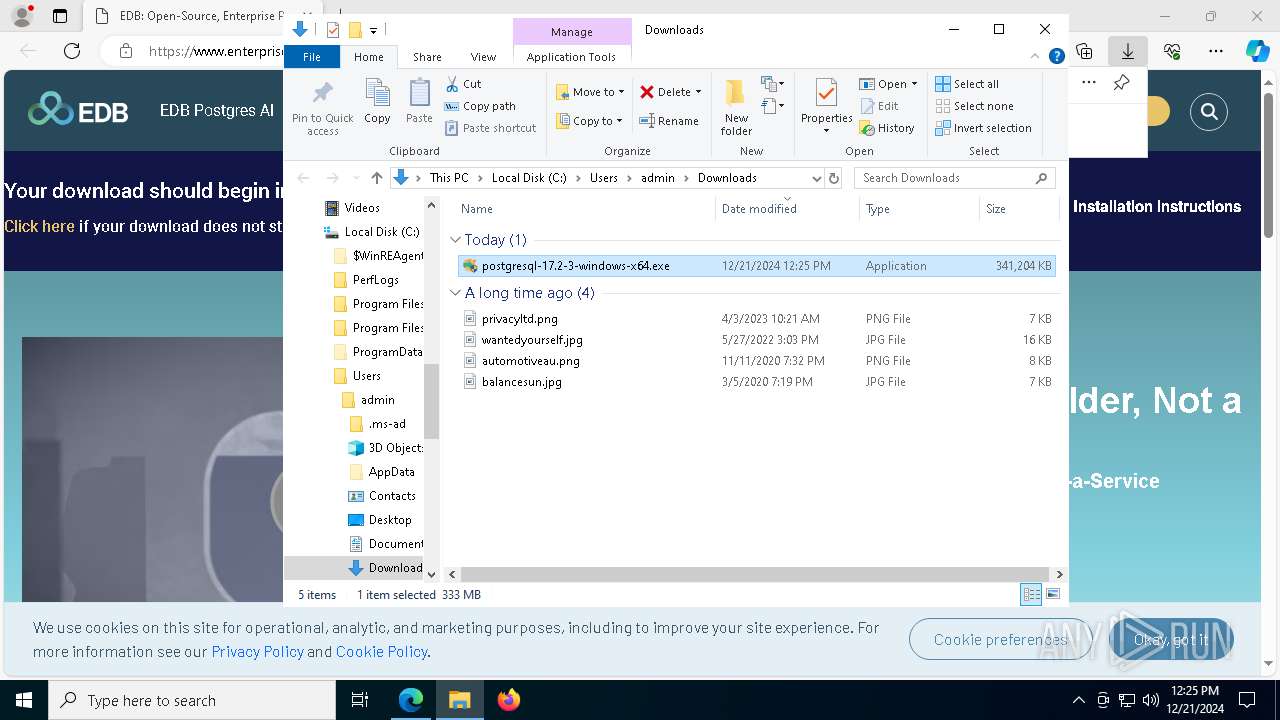Collapse the Today group
This screenshot has height=720, width=1280.
coord(456,240)
